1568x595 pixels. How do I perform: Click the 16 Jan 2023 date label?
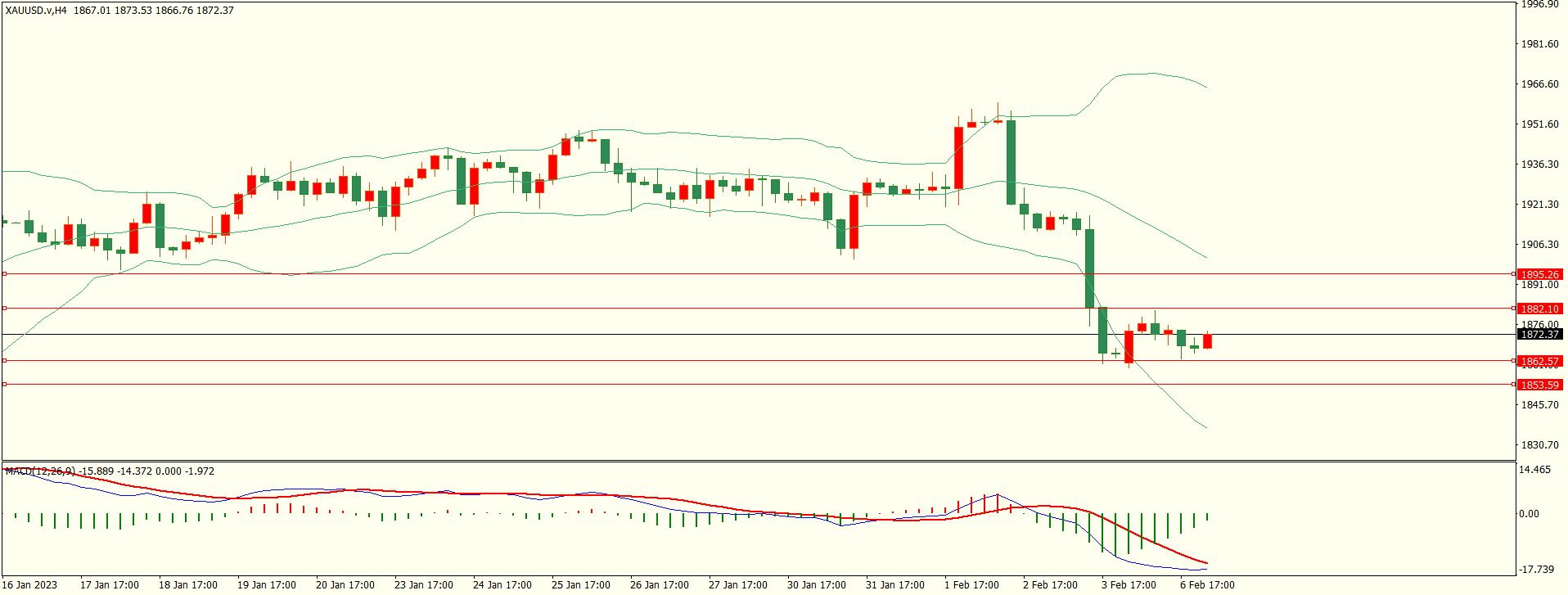(30, 585)
